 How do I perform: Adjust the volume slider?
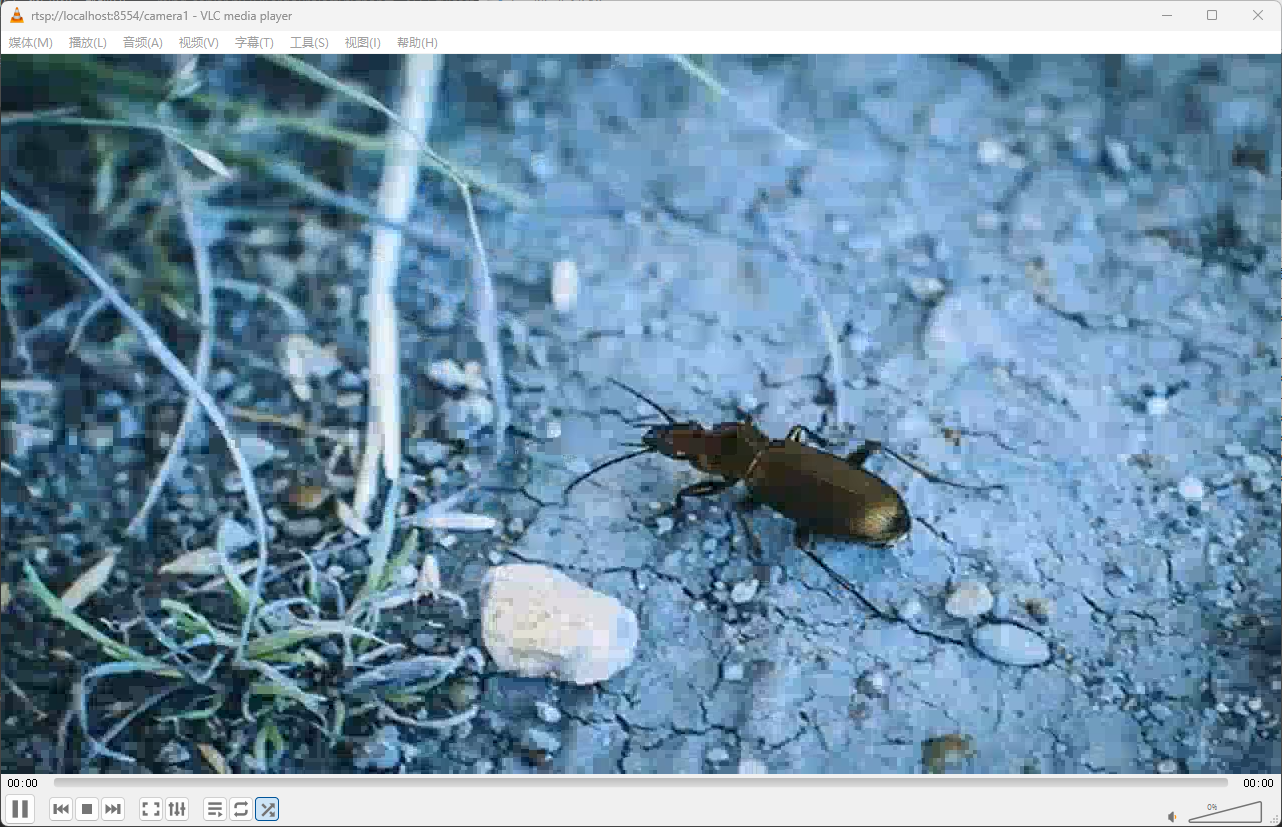(1225, 812)
